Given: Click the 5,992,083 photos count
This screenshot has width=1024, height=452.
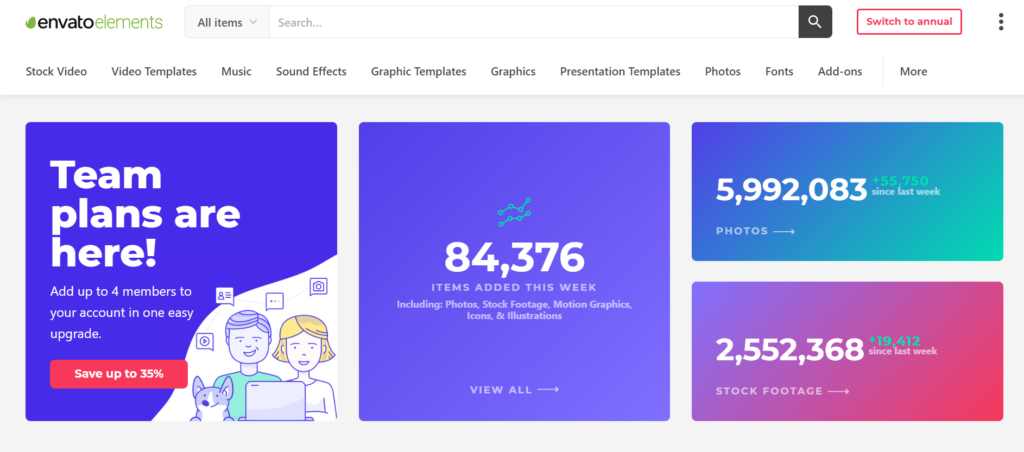Looking at the screenshot, I should [792, 190].
